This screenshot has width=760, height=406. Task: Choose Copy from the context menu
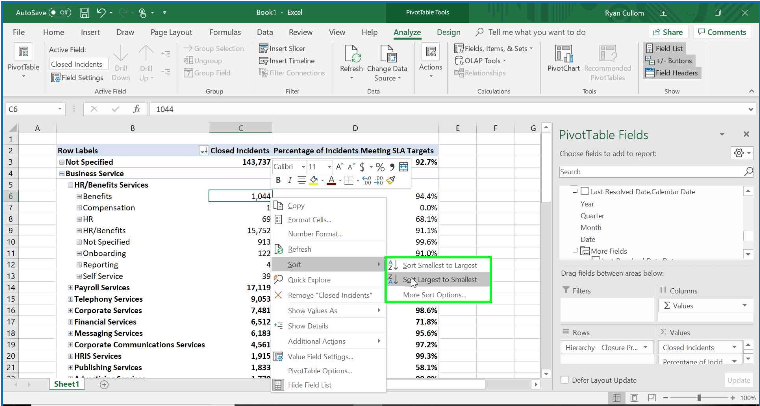[x=329, y=205]
